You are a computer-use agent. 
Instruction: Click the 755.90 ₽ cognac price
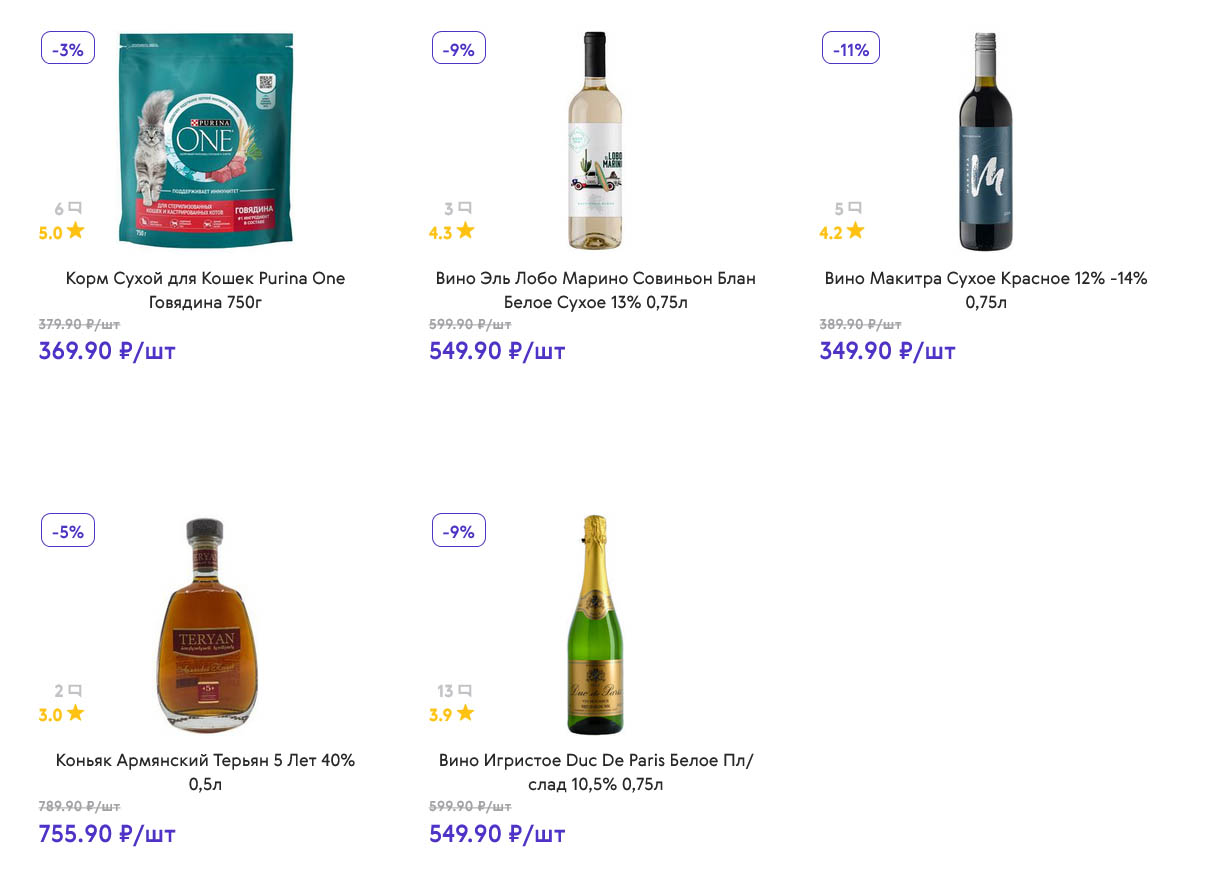click(107, 833)
